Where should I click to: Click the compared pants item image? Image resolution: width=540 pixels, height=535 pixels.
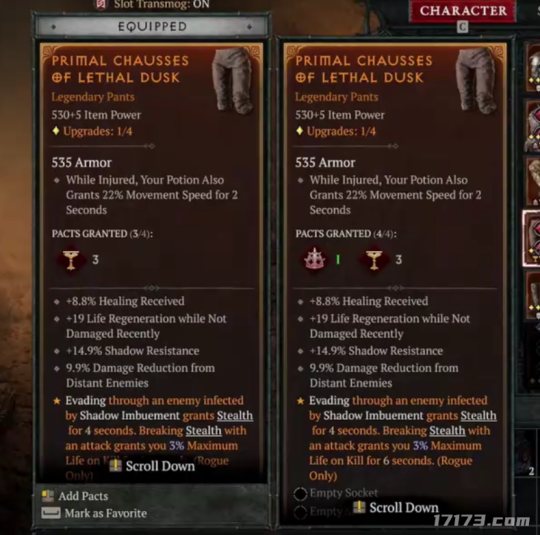point(477,80)
